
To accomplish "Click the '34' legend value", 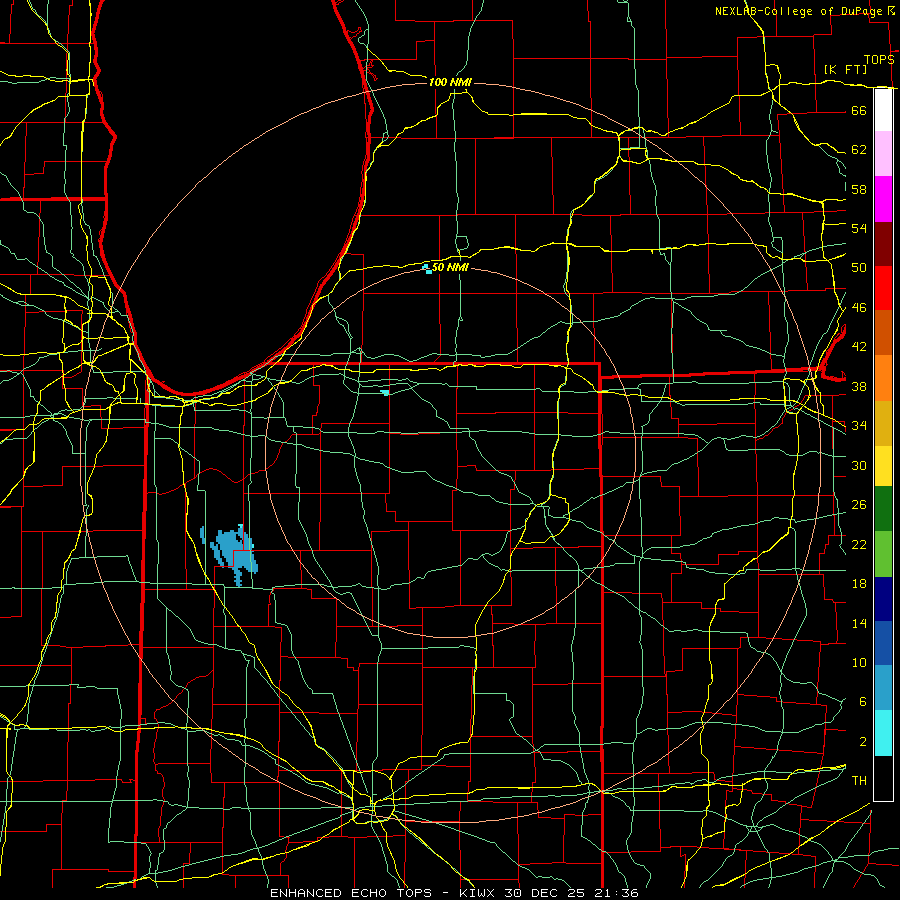I will (x=859, y=426).
